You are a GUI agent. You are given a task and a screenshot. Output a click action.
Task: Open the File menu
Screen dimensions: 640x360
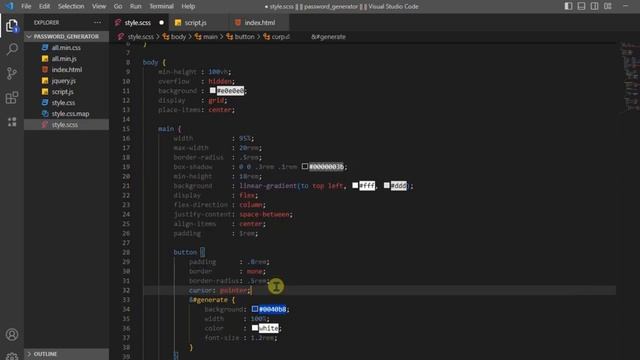tap(26, 6)
